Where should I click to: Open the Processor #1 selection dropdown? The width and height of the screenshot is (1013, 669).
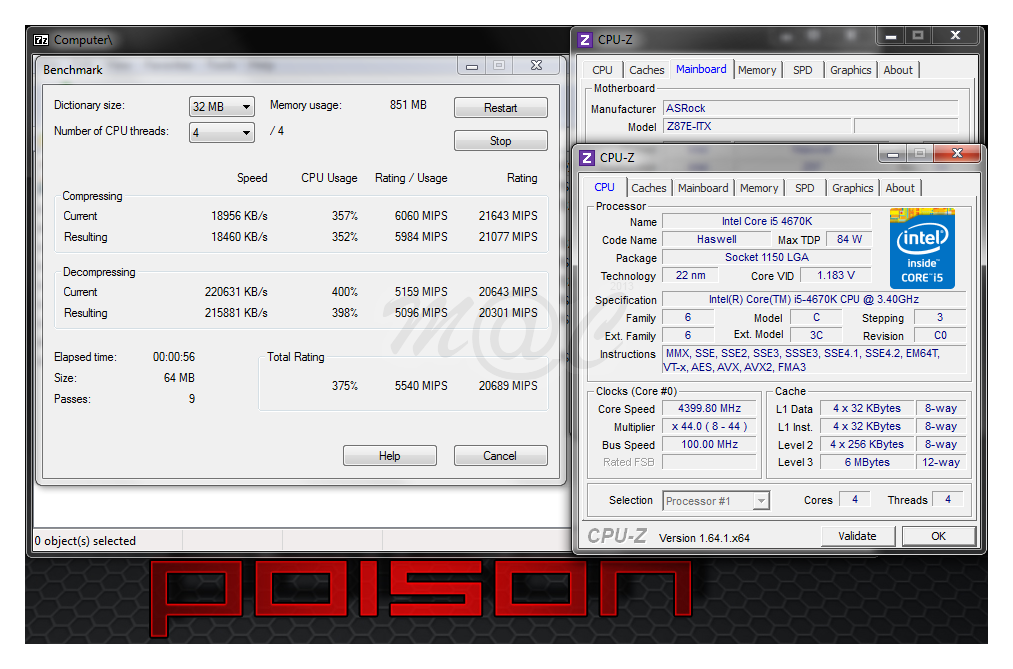point(715,501)
